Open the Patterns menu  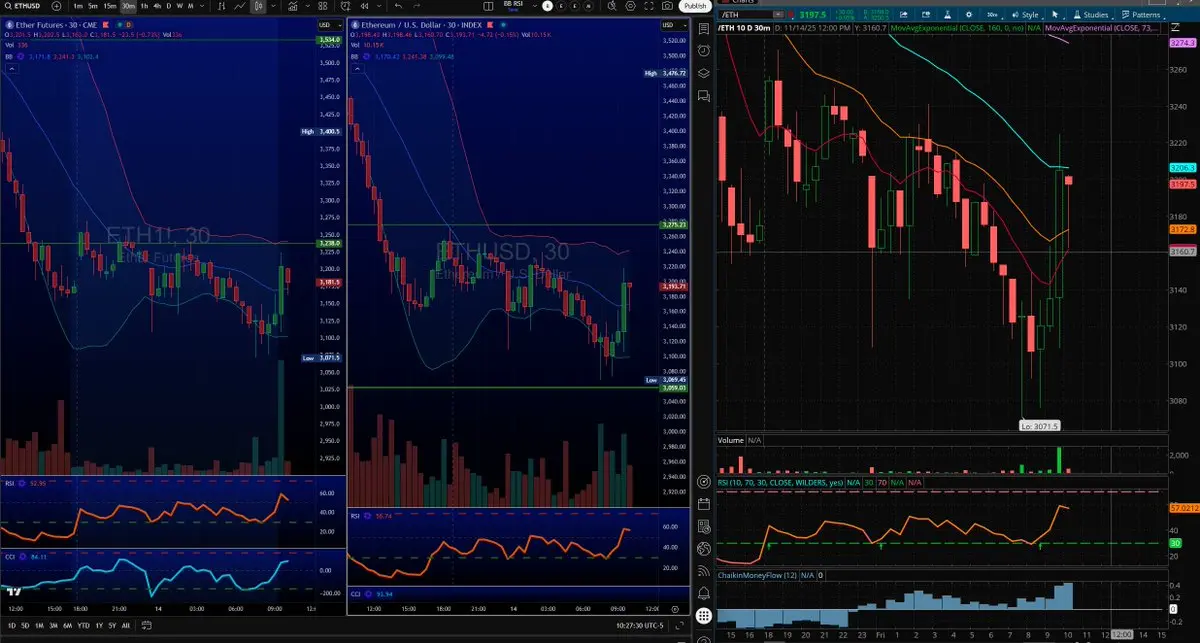pyautogui.click(x=1142, y=15)
